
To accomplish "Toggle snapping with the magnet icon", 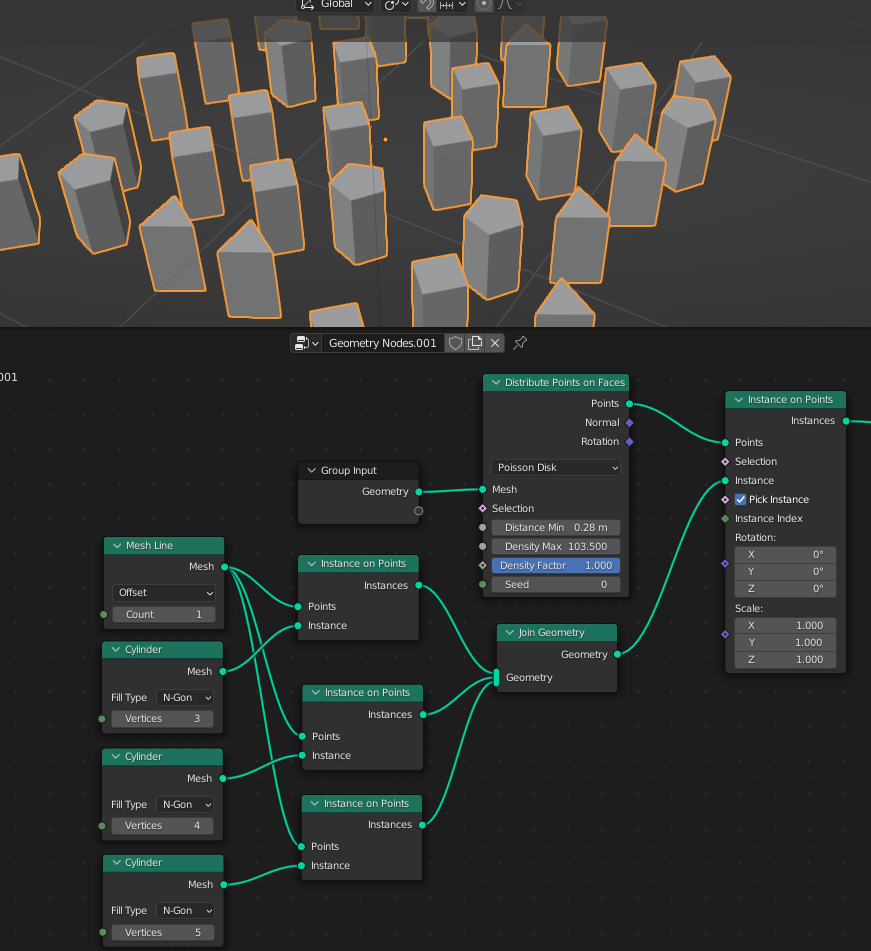I will [x=427, y=4].
